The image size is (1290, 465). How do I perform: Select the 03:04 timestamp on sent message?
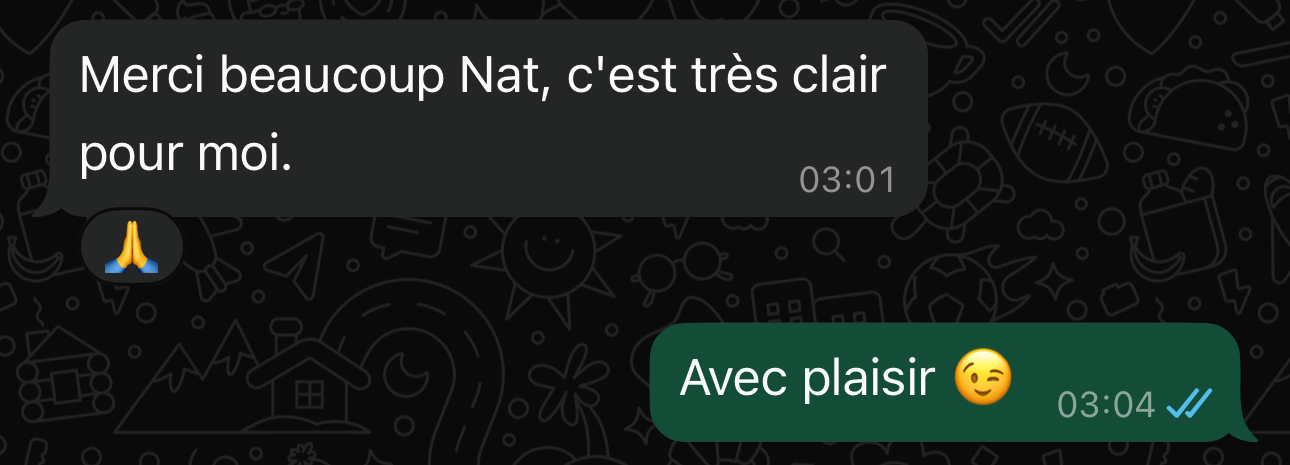[x=1106, y=405]
